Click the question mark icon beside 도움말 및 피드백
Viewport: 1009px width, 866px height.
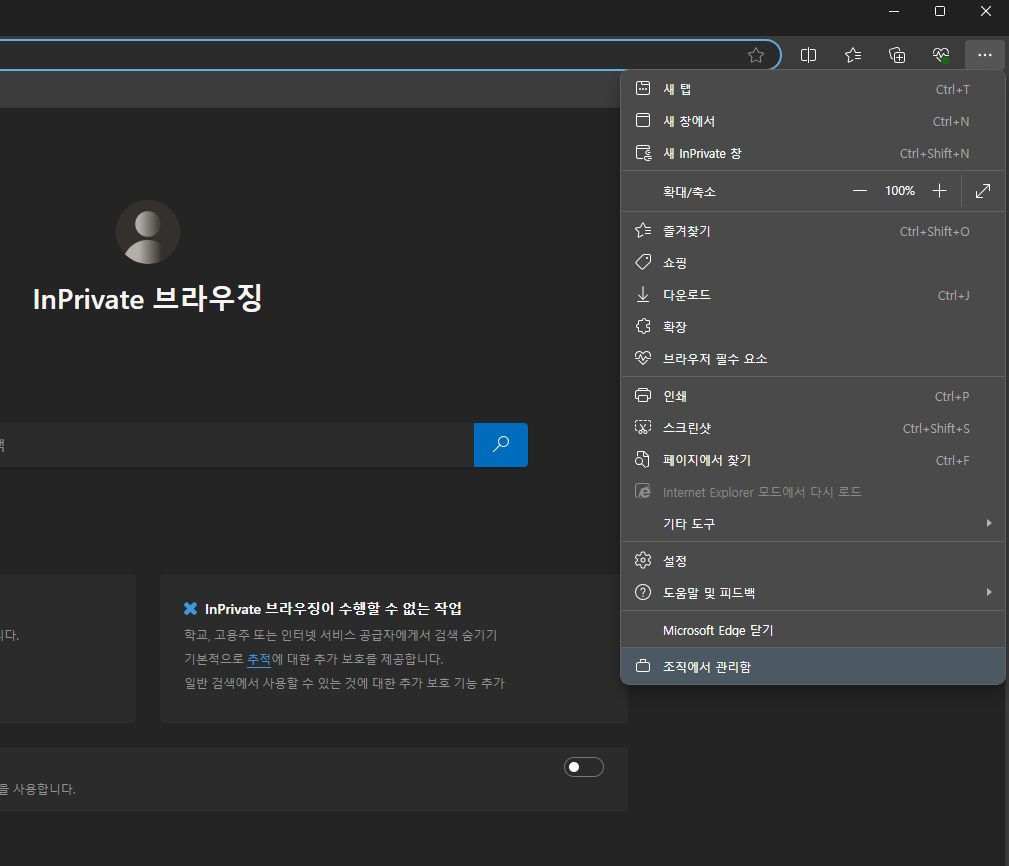[643, 592]
